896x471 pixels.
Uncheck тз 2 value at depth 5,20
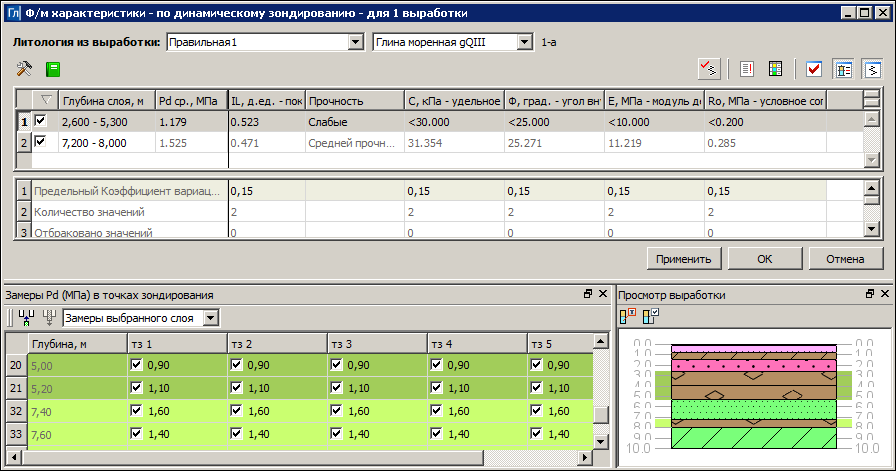[236, 387]
